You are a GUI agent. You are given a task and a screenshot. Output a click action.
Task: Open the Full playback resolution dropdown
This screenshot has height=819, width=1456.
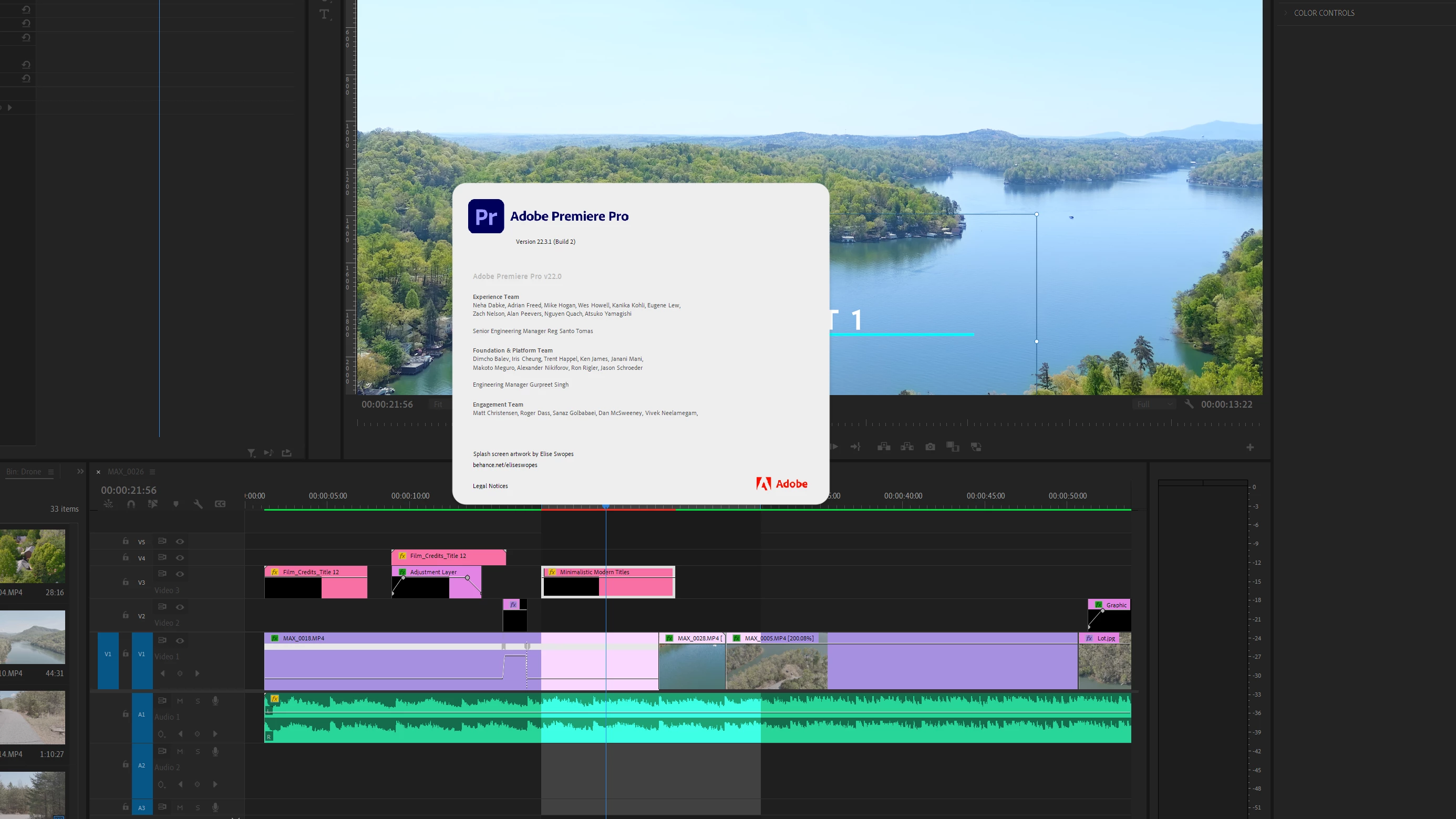pyautogui.click(x=1155, y=404)
